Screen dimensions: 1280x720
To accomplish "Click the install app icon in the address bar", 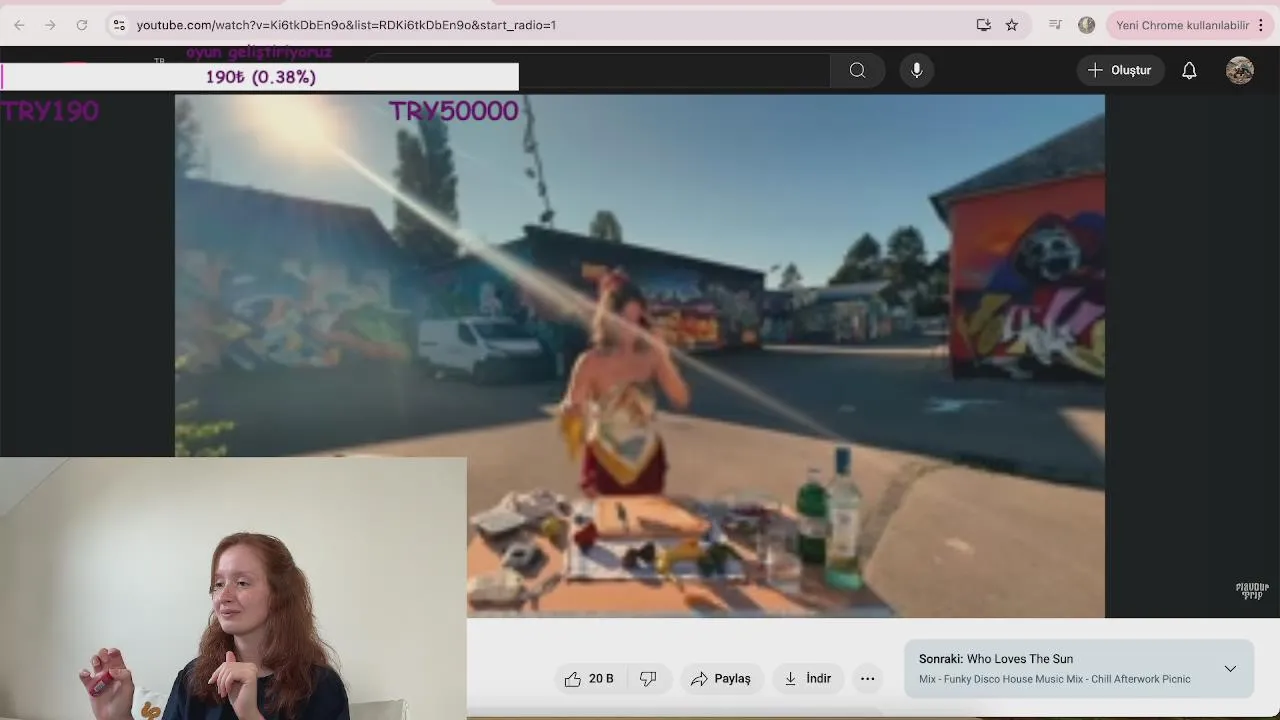I will pyautogui.click(x=984, y=25).
